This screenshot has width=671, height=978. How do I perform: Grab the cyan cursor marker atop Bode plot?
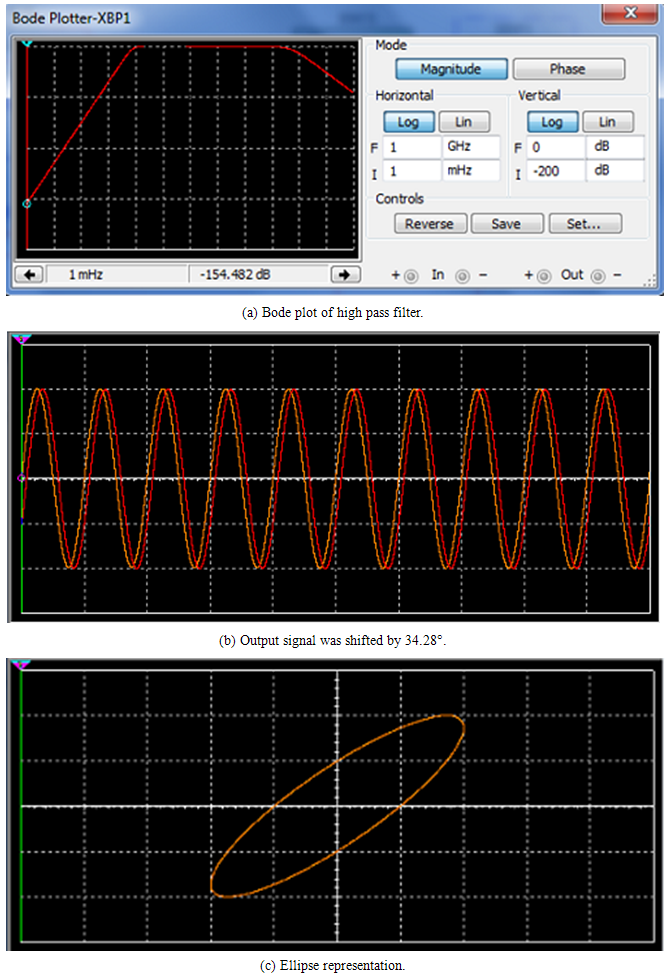click(27, 44)
